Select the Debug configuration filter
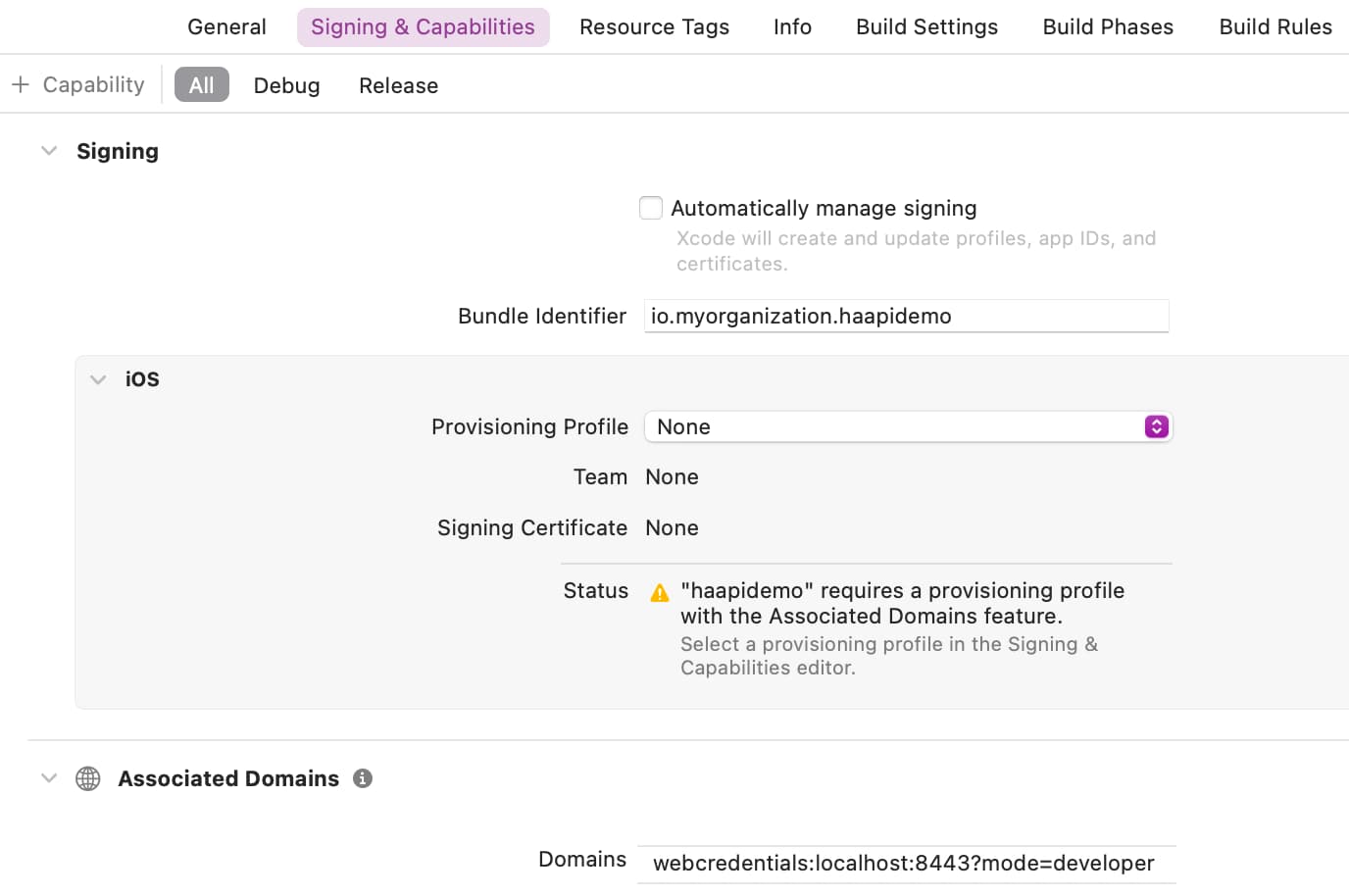This screenshot has width=1349, height=896. point(286,85)
